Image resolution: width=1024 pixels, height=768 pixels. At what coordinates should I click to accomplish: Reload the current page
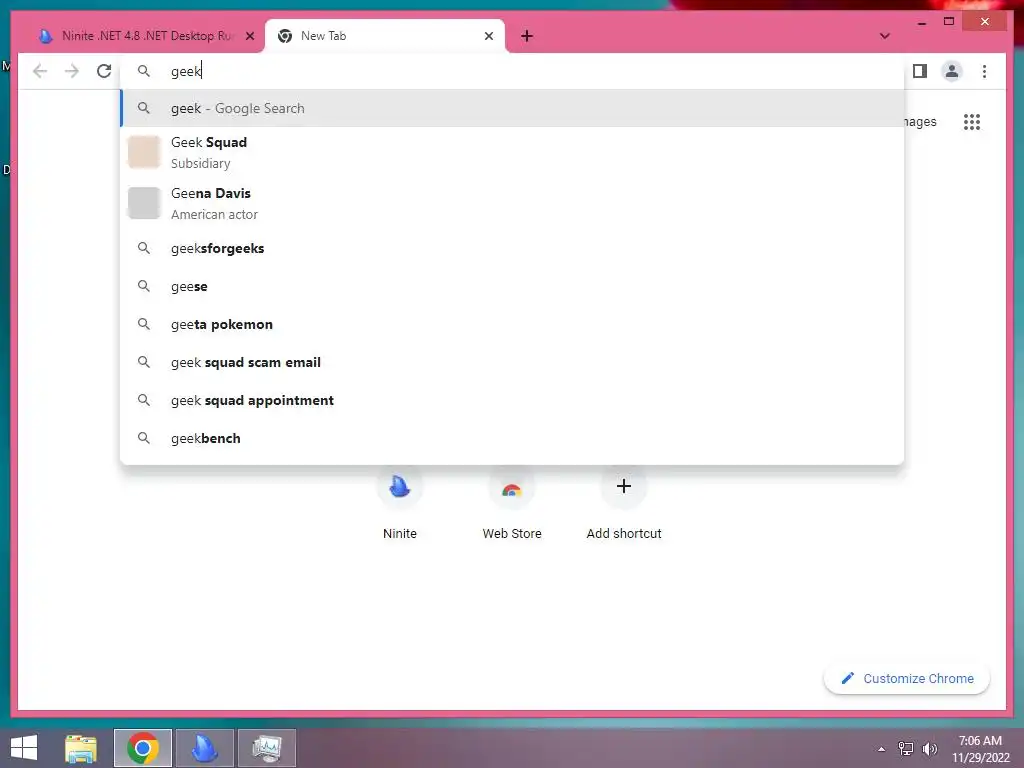pos(104,71)
